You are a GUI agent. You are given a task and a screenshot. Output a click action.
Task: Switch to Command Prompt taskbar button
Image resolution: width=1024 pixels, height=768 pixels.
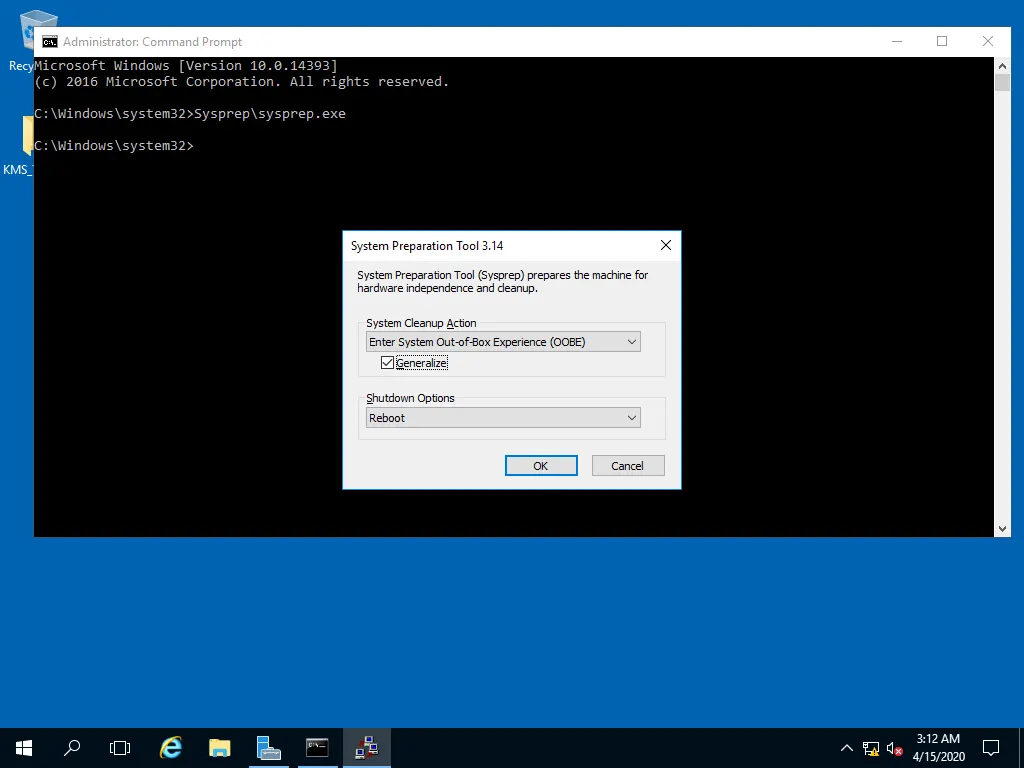click(317, 748)
